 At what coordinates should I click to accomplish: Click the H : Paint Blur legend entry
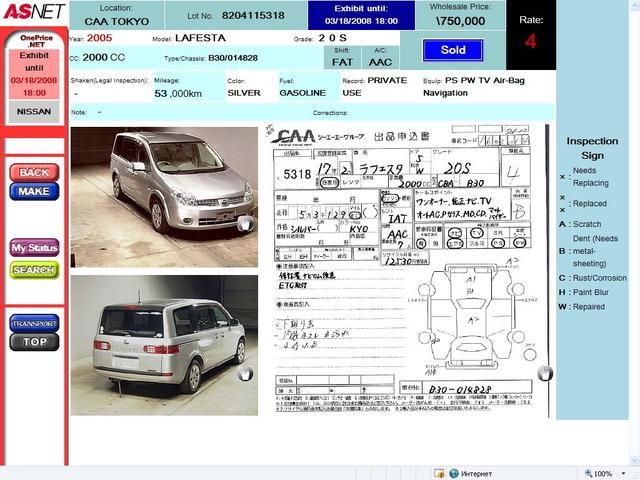pyautogui.click(x=584, y=292)
